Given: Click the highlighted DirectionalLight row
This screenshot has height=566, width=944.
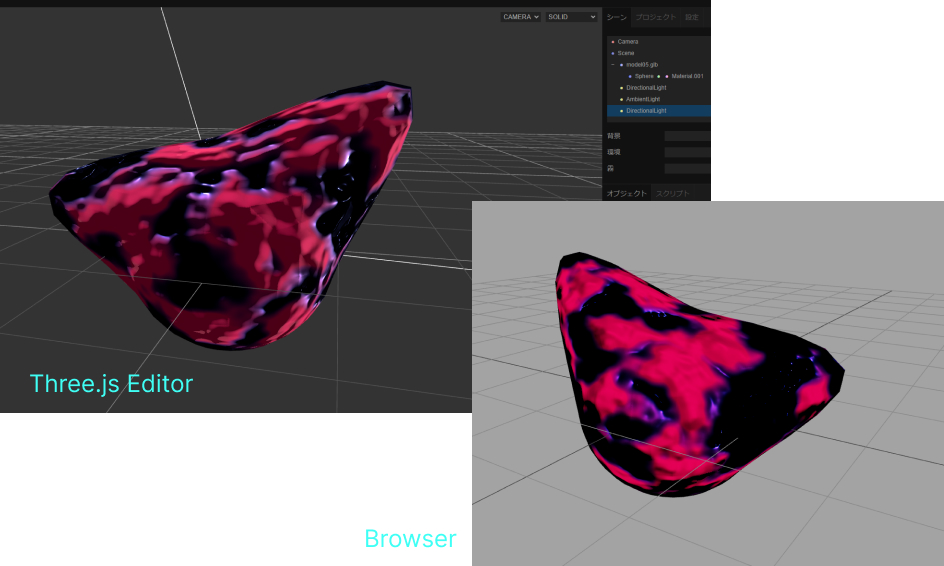Looking at the screenshot, I should tap(645, 111).
